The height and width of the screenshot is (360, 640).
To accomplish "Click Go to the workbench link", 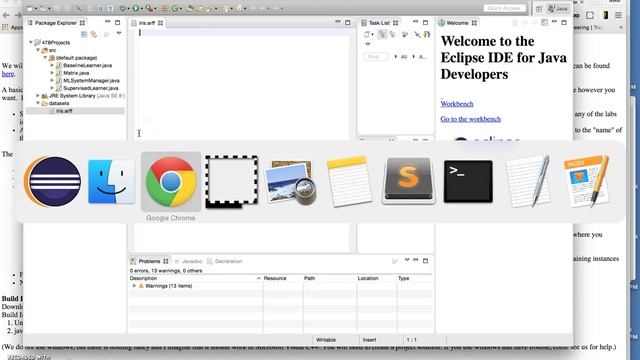I will [470, 119].
